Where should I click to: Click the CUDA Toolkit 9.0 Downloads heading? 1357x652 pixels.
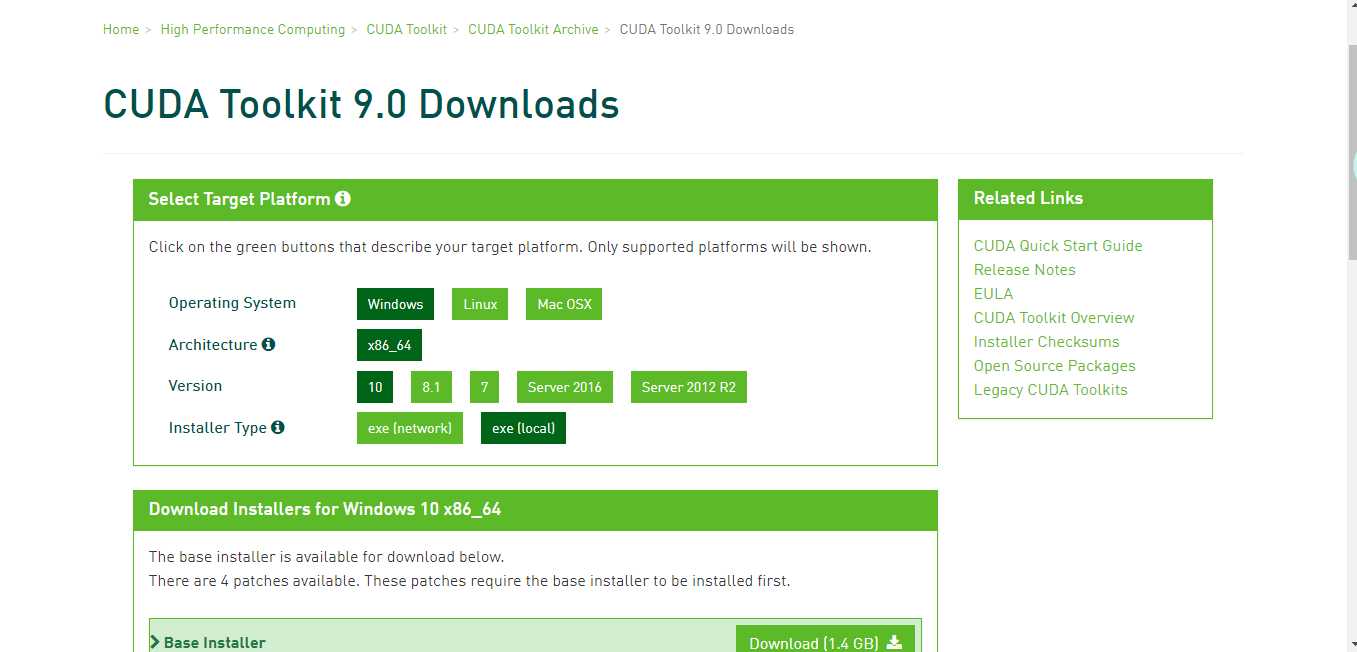(361, 105)
